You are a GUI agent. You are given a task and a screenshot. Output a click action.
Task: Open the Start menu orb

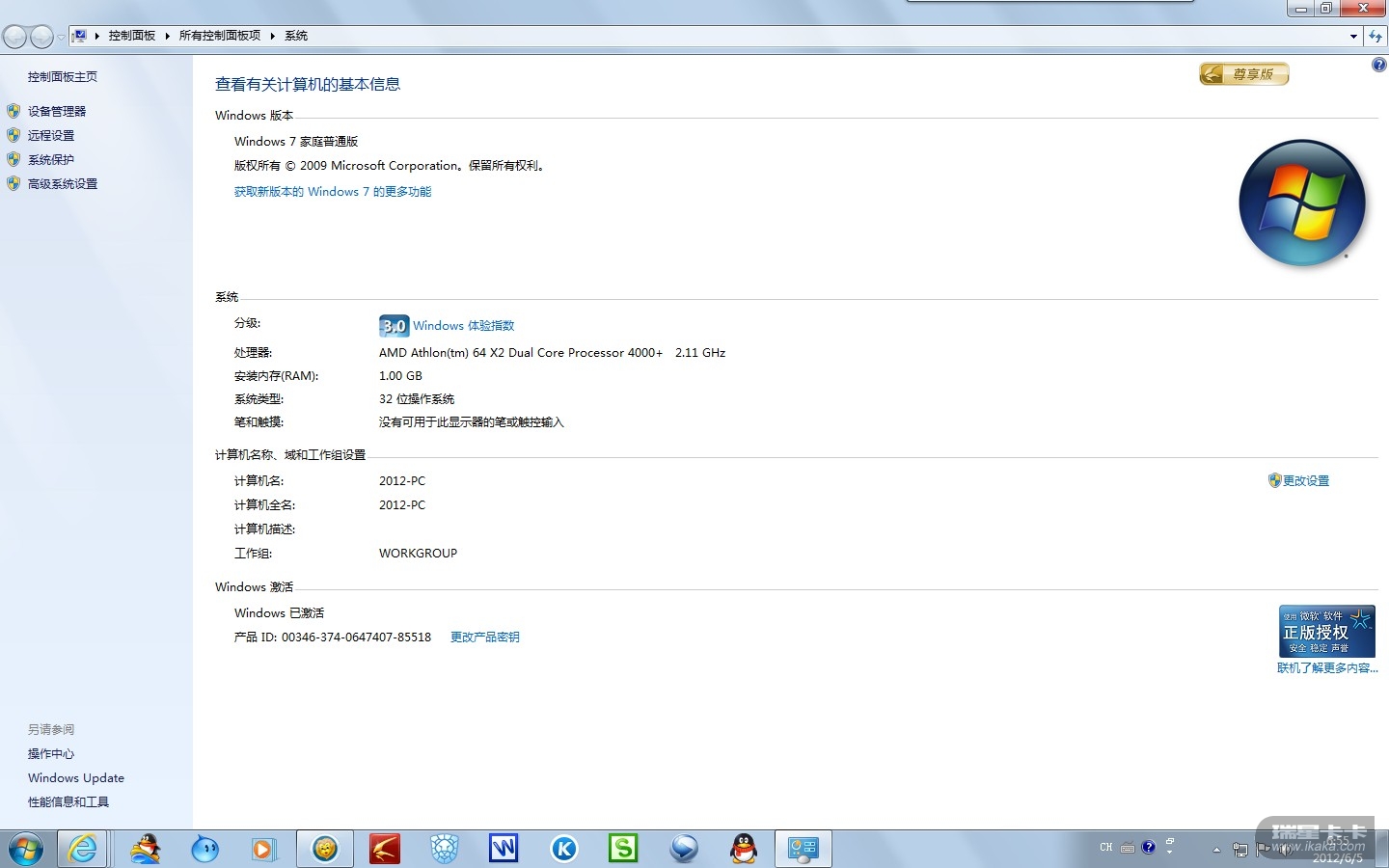click(x=26, y=850)
